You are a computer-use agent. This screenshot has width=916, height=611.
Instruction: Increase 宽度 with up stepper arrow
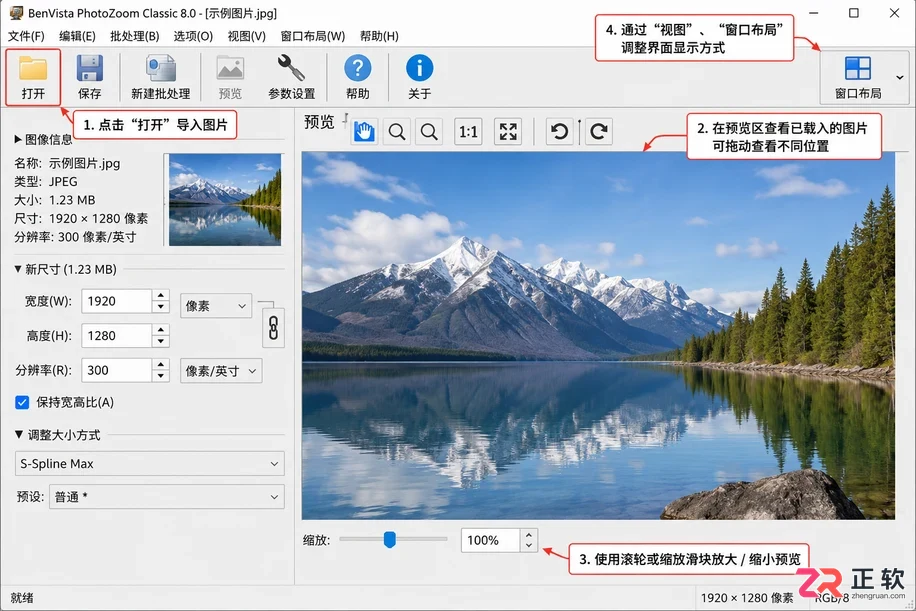pos(161,295)
